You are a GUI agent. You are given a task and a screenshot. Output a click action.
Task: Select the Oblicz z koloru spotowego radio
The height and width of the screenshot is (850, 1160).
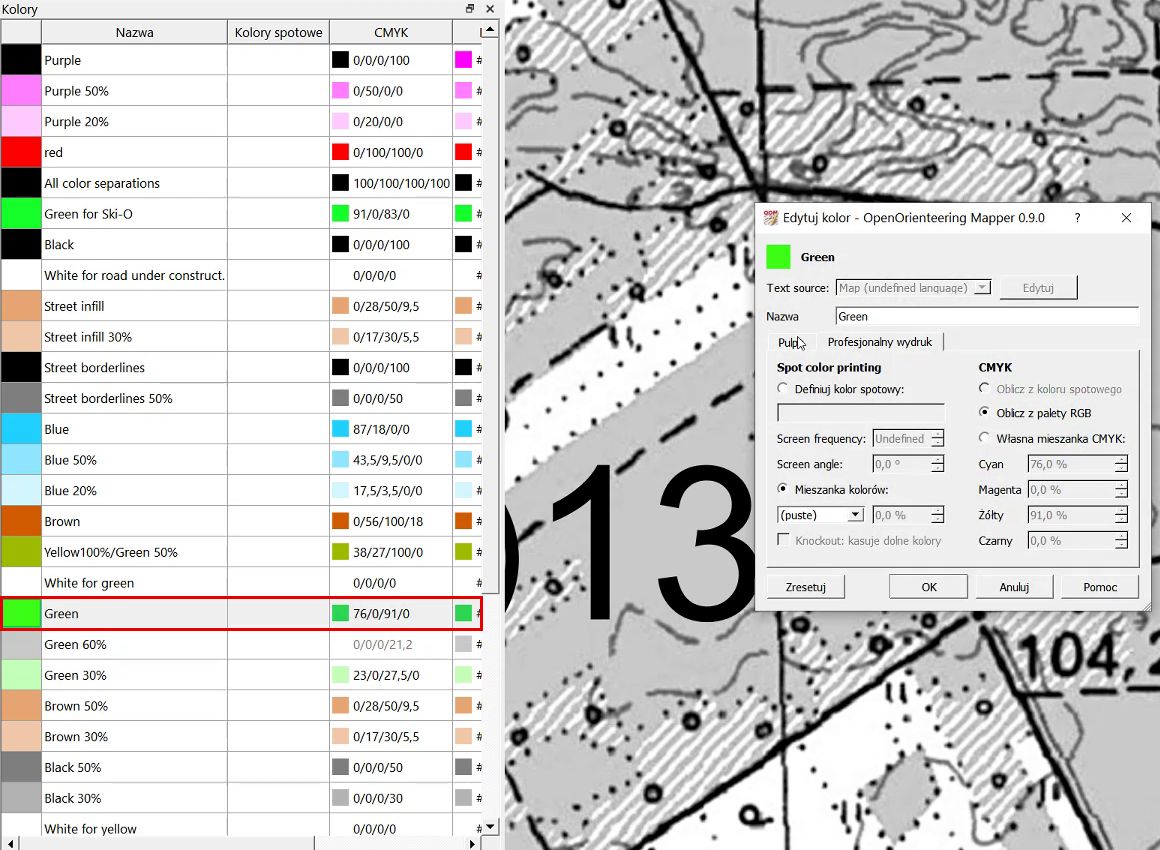click(x=984, y=388)
